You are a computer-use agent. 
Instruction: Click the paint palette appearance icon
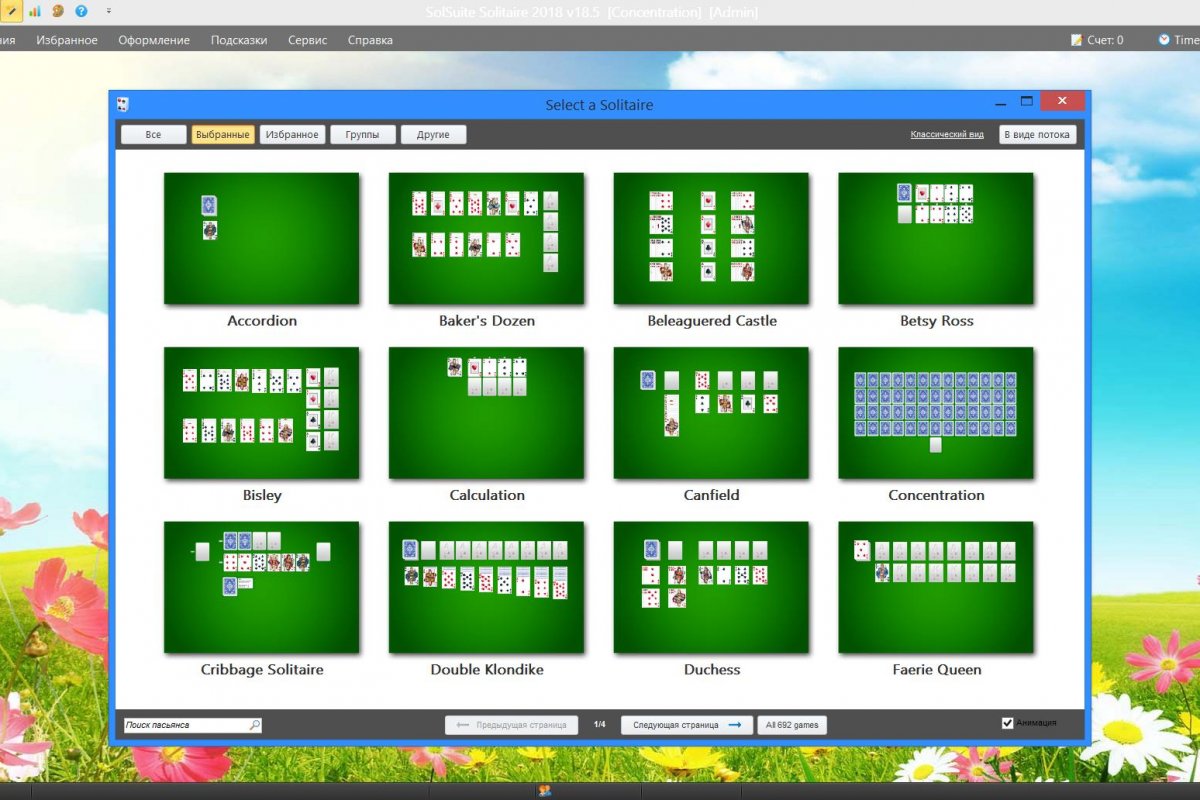coord(58,11)
